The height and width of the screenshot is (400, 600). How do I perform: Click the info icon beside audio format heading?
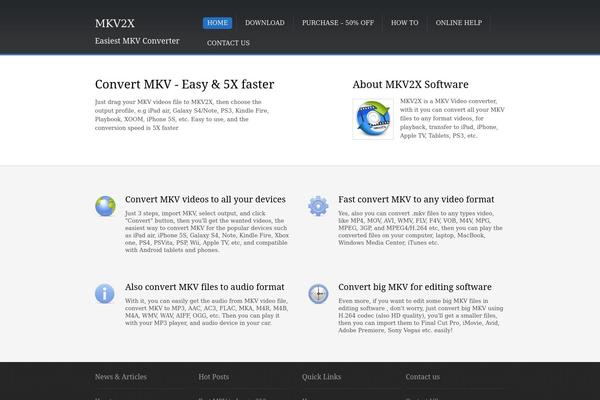pyautogui.click(x=105, y=294)
